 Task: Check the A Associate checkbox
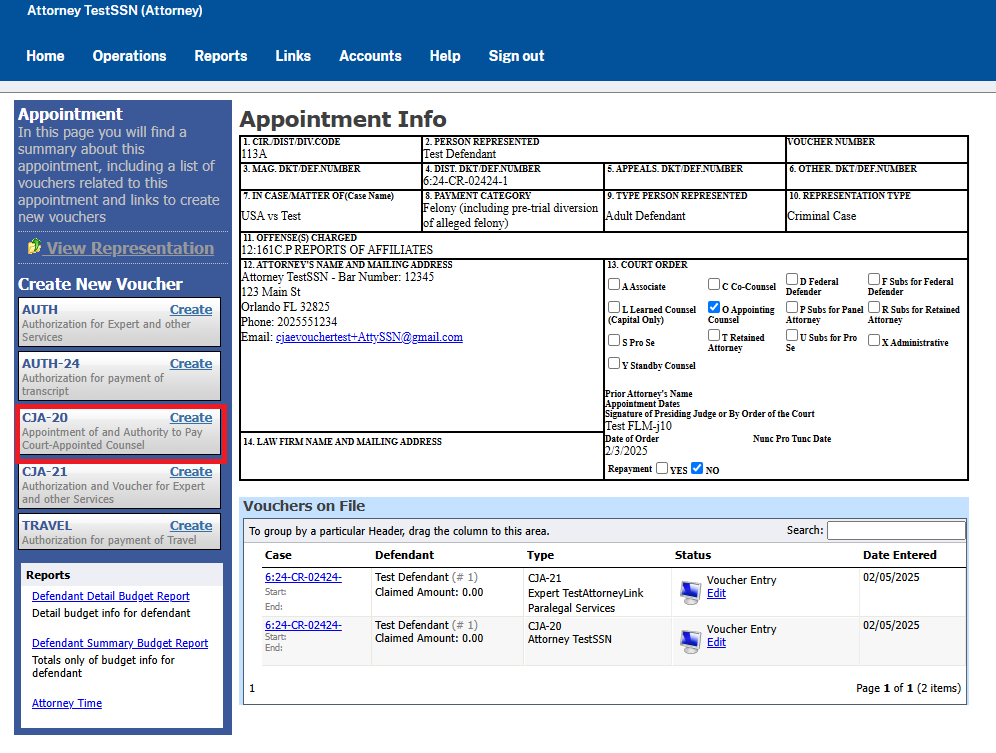(614, 284)
